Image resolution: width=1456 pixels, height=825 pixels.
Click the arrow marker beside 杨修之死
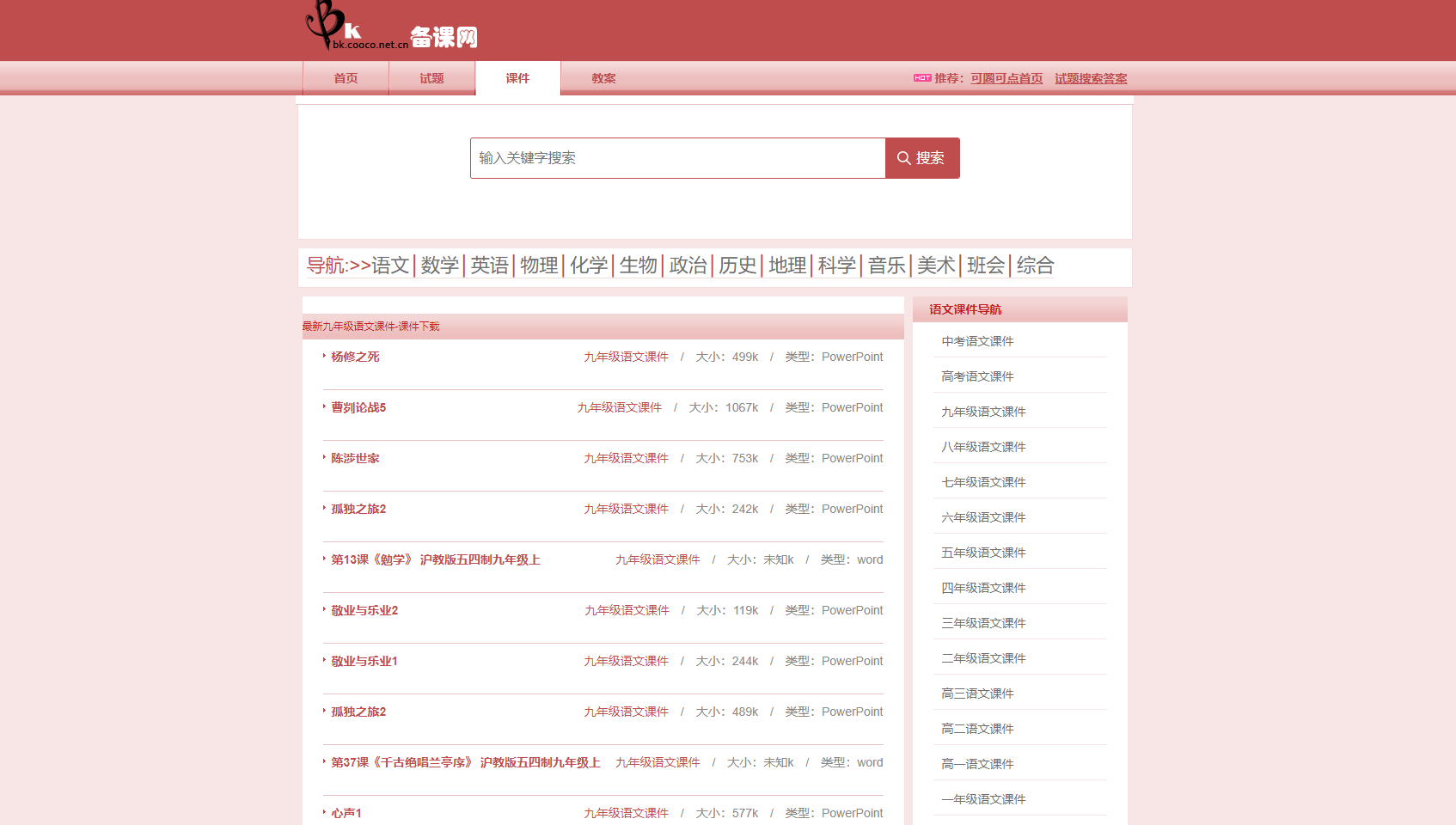coord(323,356)
